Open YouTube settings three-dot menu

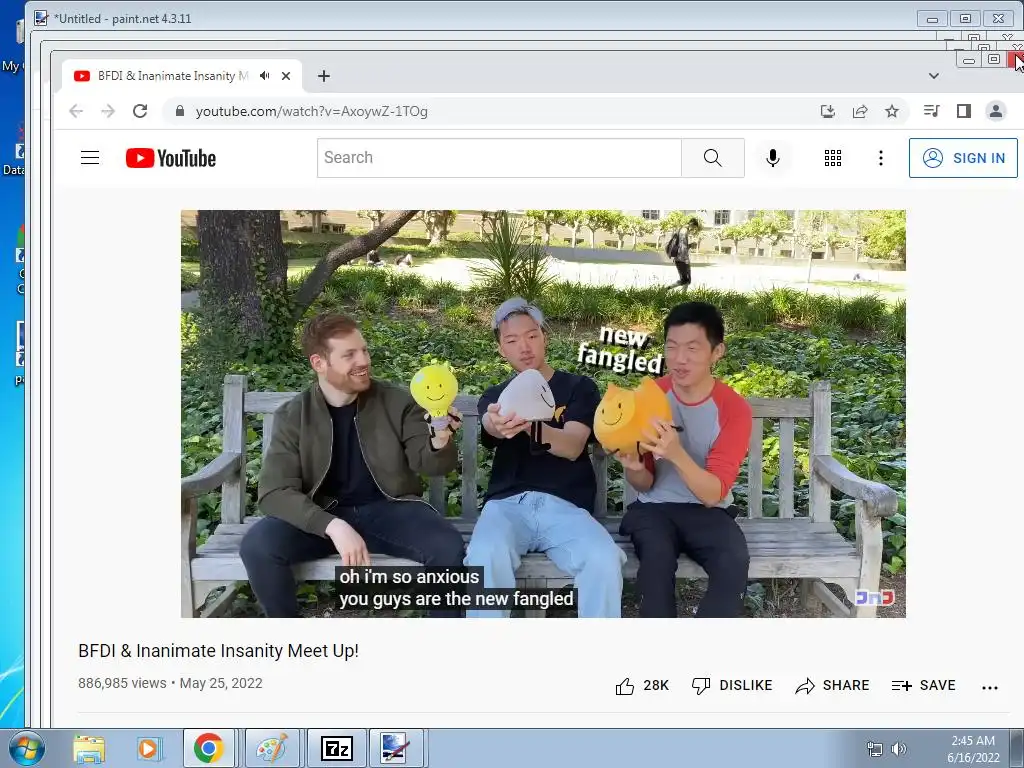tap(880, 157)
